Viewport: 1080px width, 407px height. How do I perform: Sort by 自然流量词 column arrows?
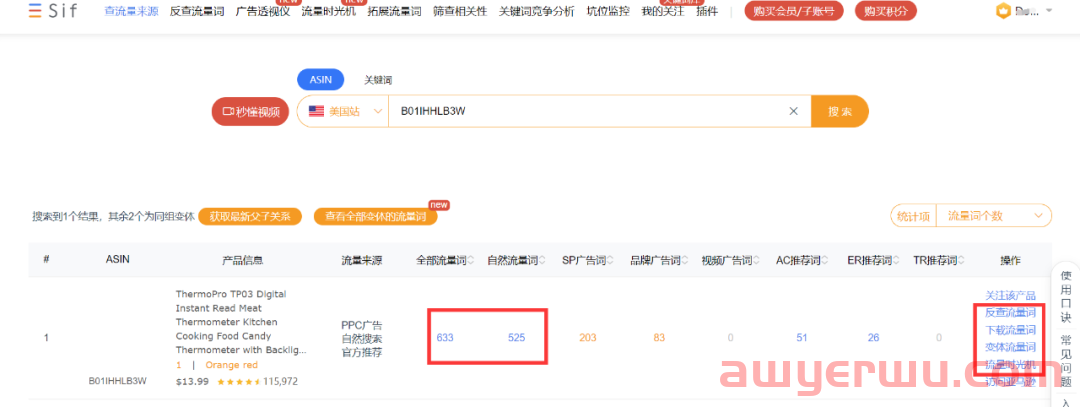click(543, 260)
